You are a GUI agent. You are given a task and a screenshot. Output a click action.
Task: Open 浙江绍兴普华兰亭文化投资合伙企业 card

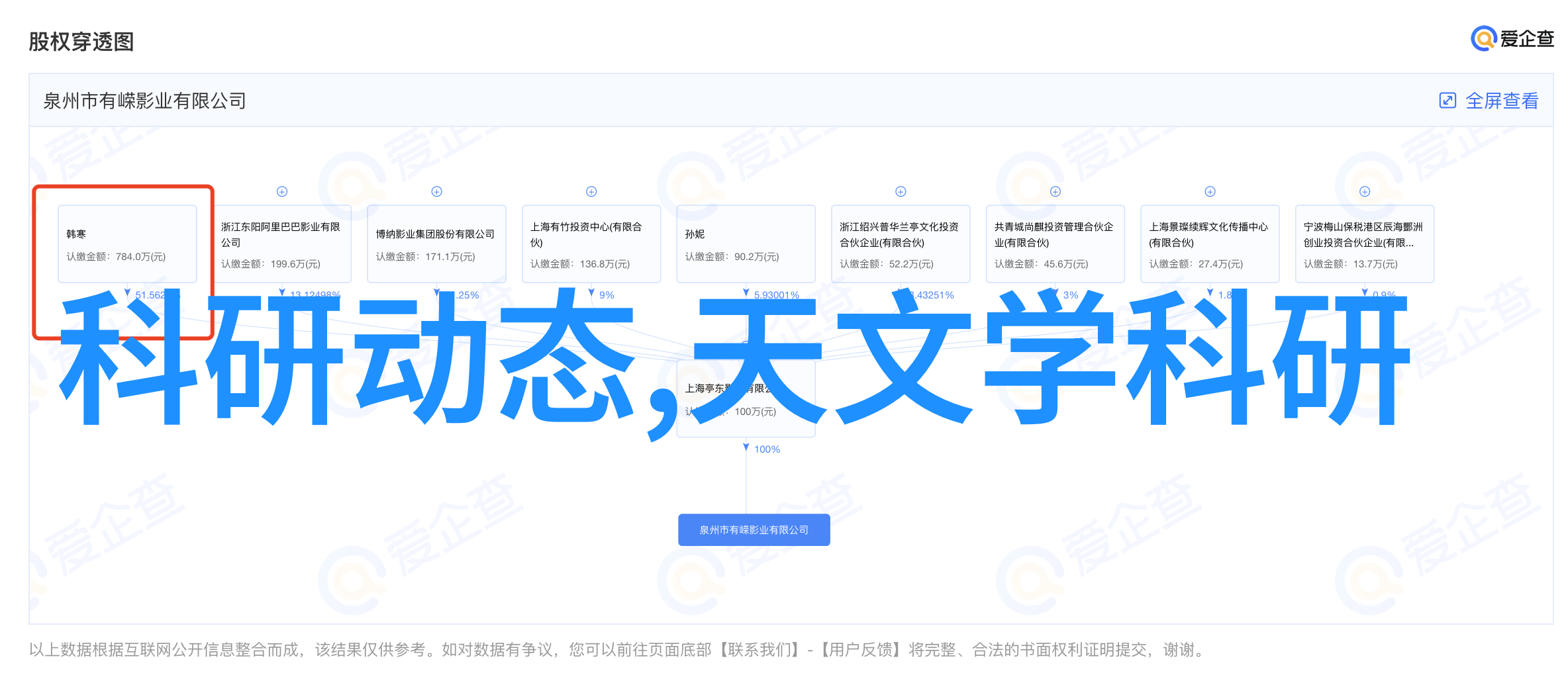901,244
